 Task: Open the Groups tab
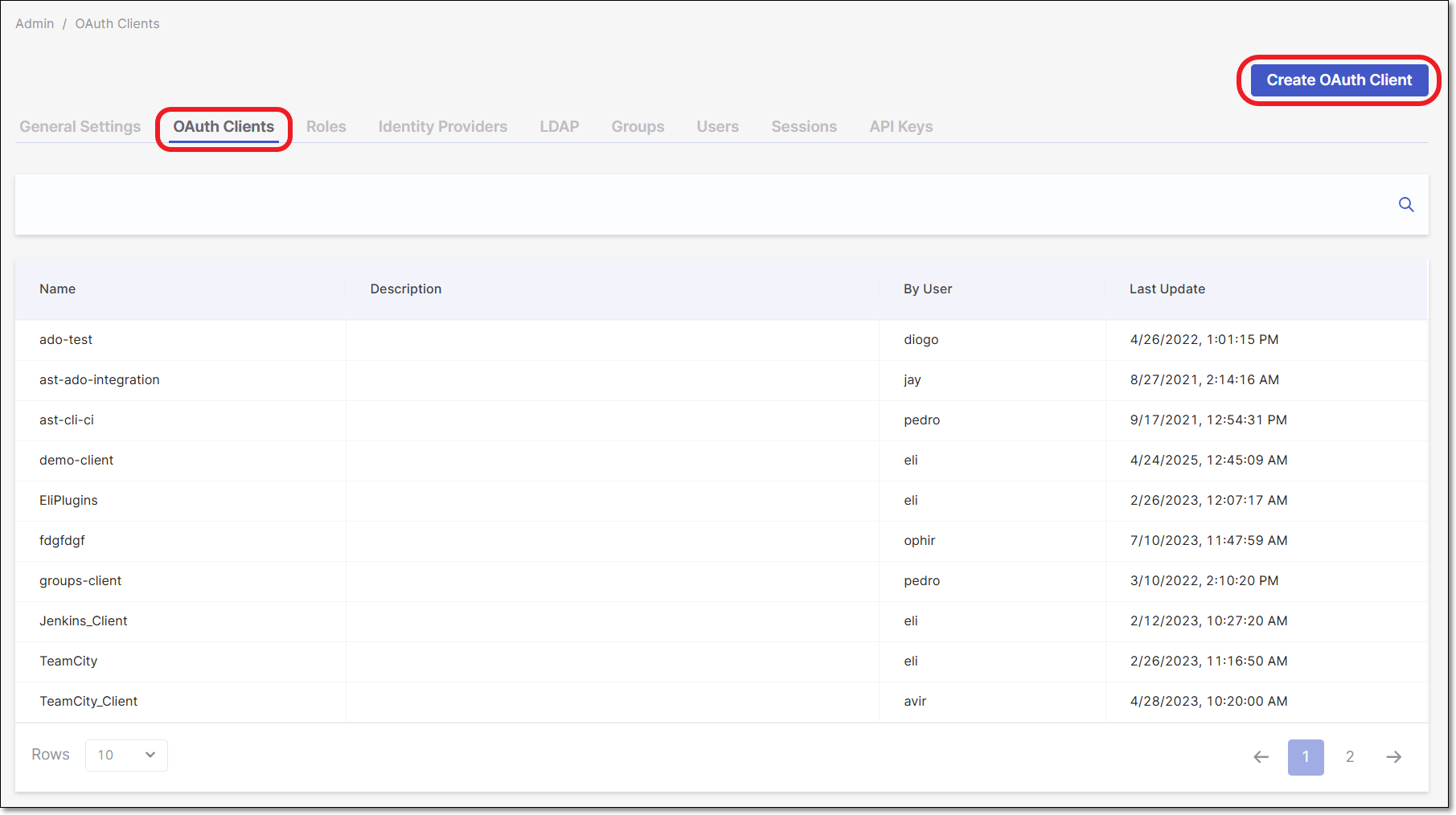[638, 127]
